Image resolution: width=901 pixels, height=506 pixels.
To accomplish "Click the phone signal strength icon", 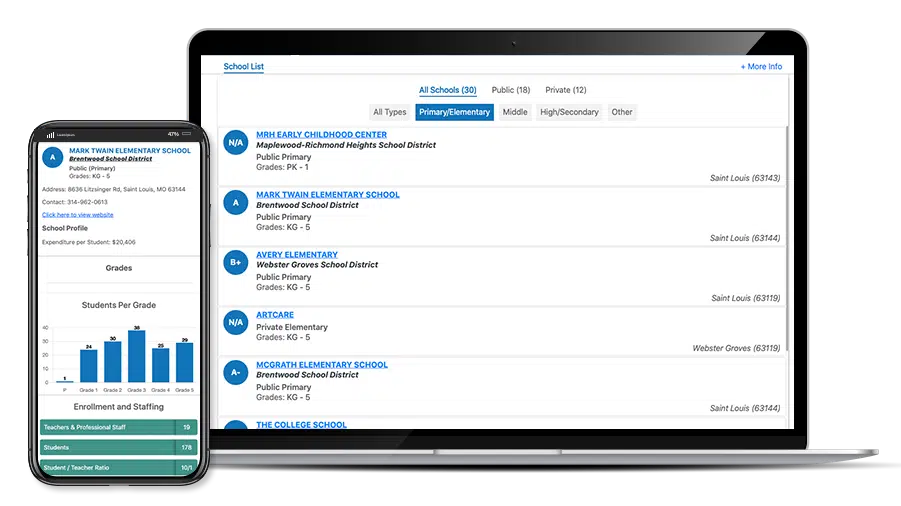I will pyautogui.click(x=51, y=135).
